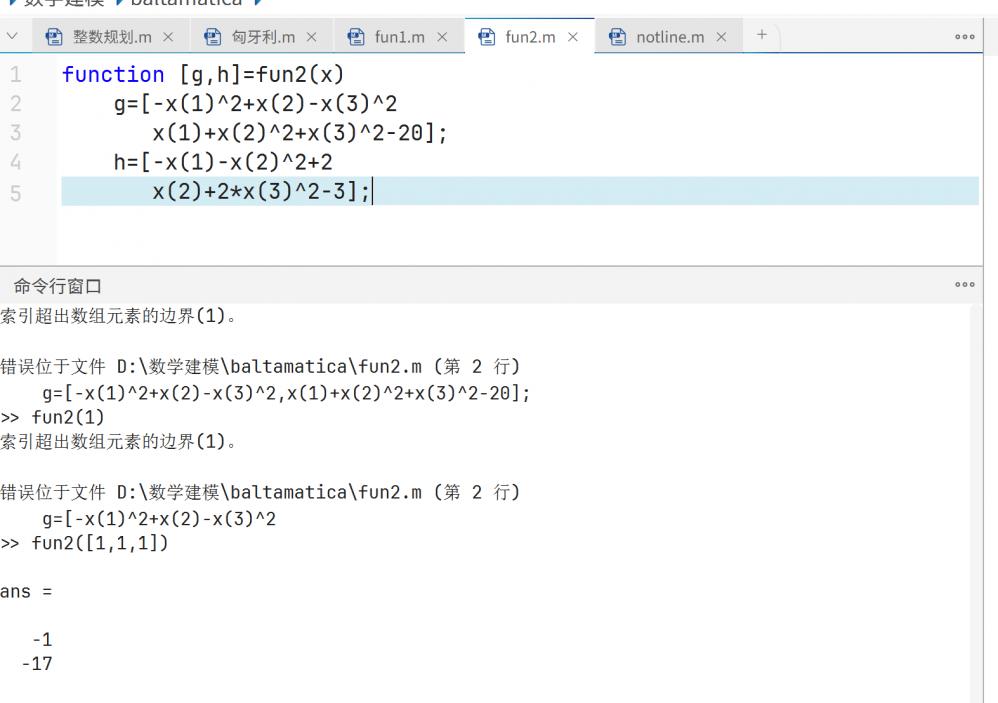Open the fun1.m tab
This screenshot has width=998, height=703.
point(399,37)
